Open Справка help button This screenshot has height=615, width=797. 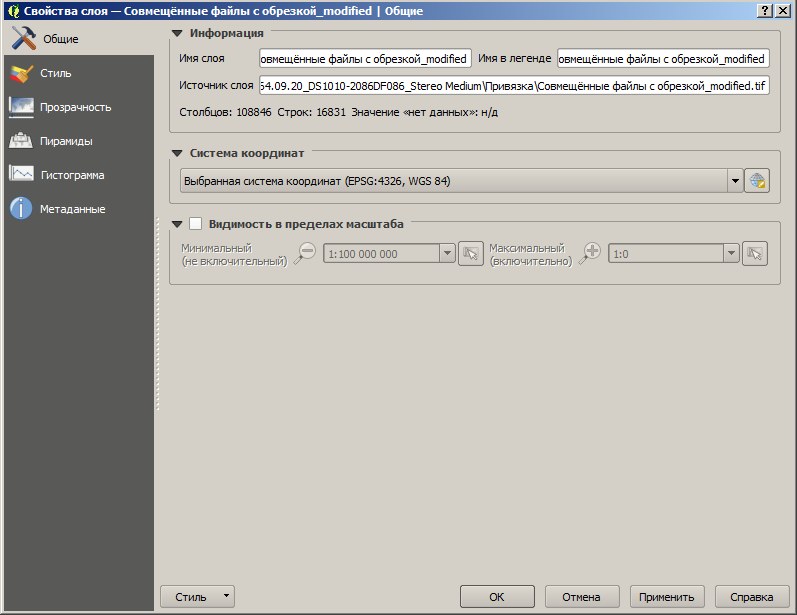tap(752, 597)
